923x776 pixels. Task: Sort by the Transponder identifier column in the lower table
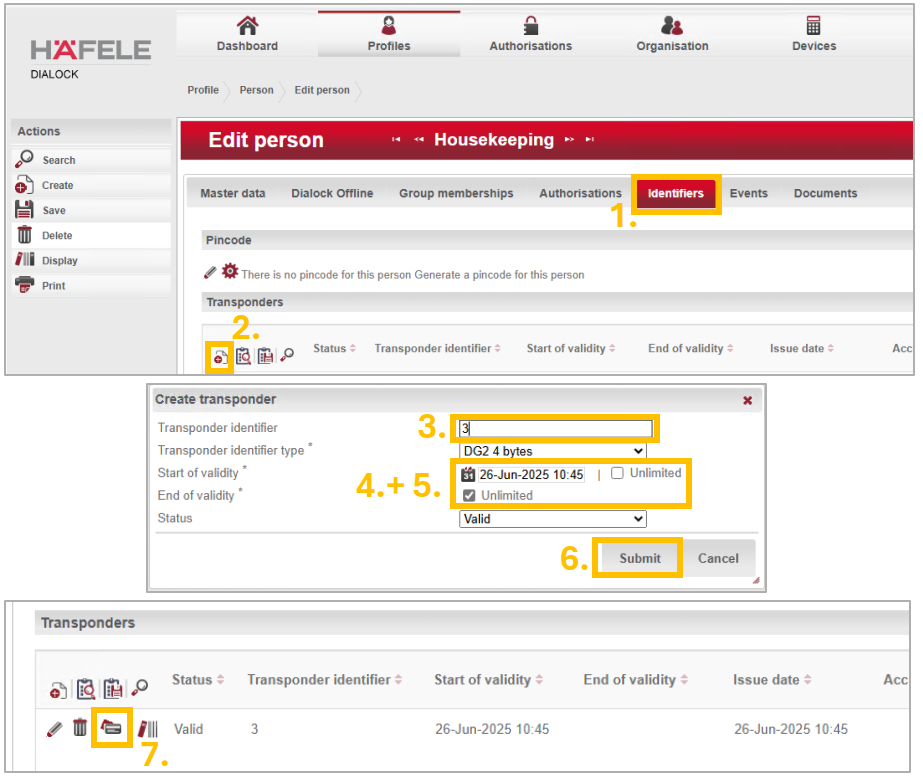click(x=319, y=679)
